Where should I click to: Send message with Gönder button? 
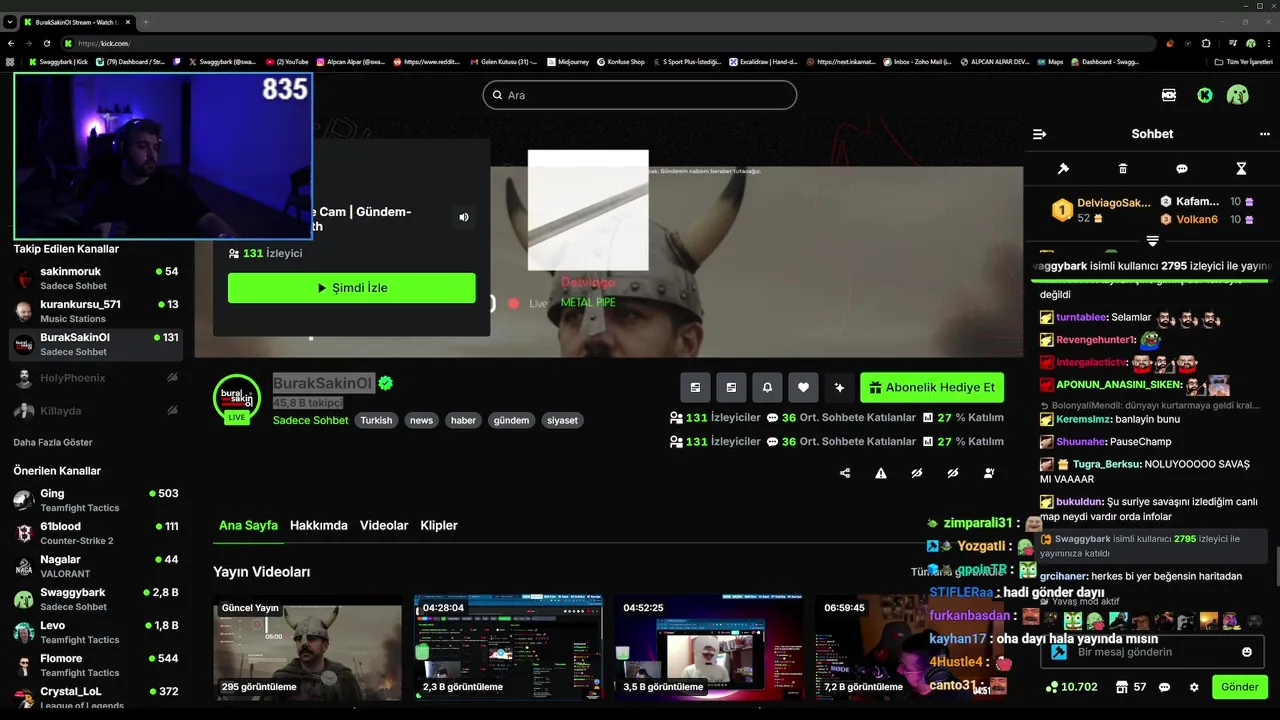1240,687
